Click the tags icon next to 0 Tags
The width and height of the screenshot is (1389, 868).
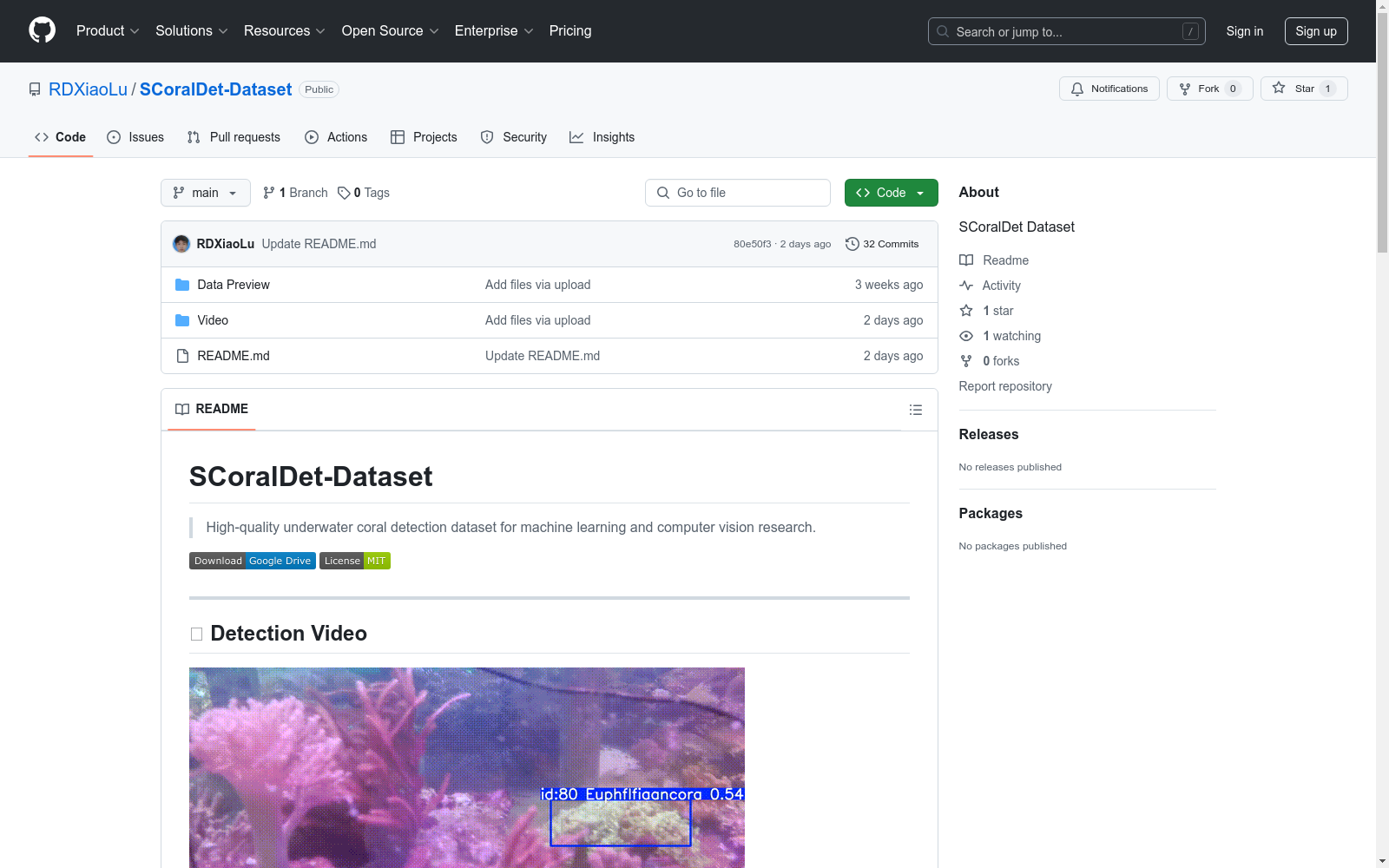pos(344,193)
